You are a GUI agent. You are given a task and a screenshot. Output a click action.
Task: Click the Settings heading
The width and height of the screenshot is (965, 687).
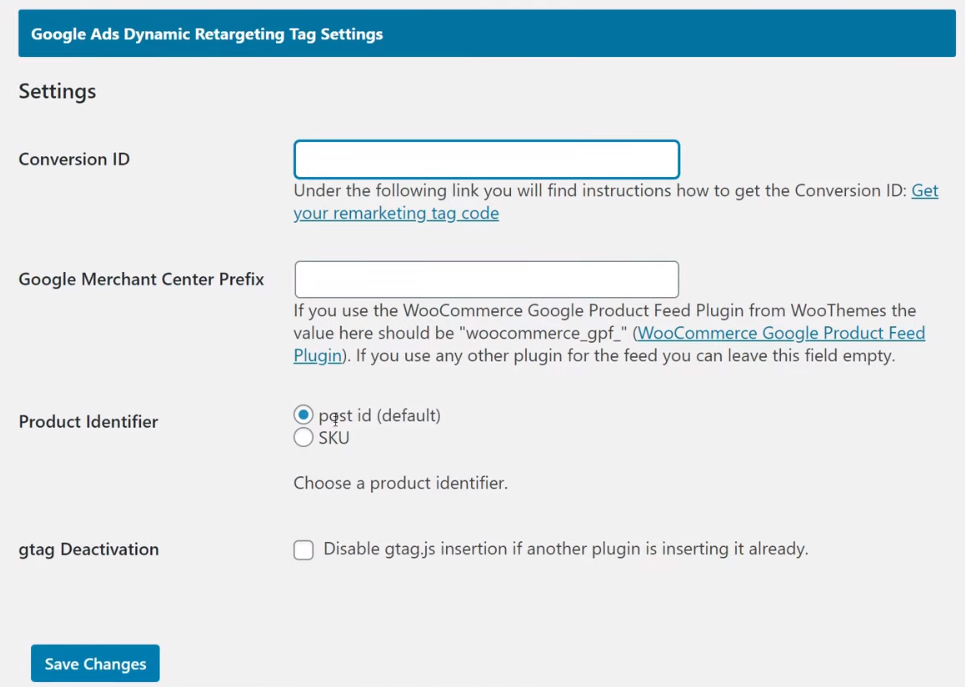point(57,92)
